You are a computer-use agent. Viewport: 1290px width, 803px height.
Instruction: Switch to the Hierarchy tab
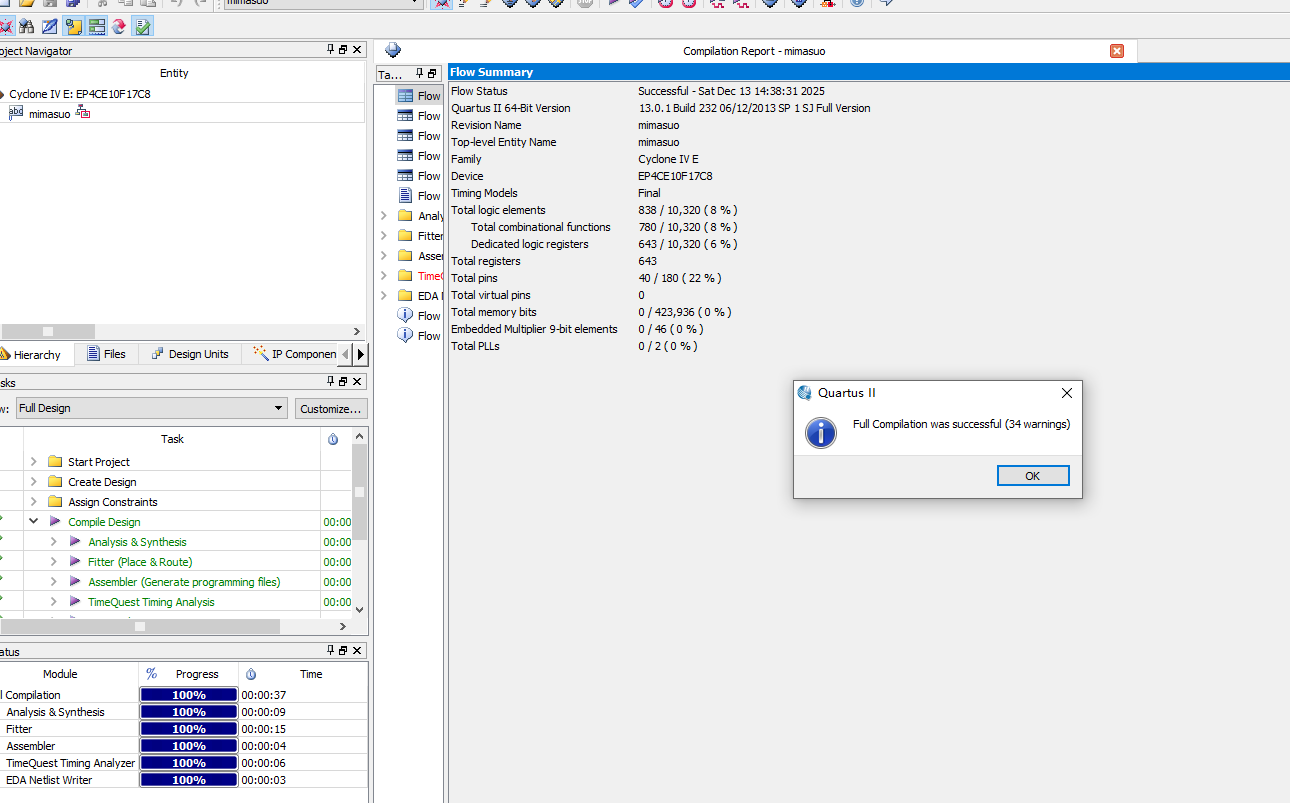click(34, 355)
